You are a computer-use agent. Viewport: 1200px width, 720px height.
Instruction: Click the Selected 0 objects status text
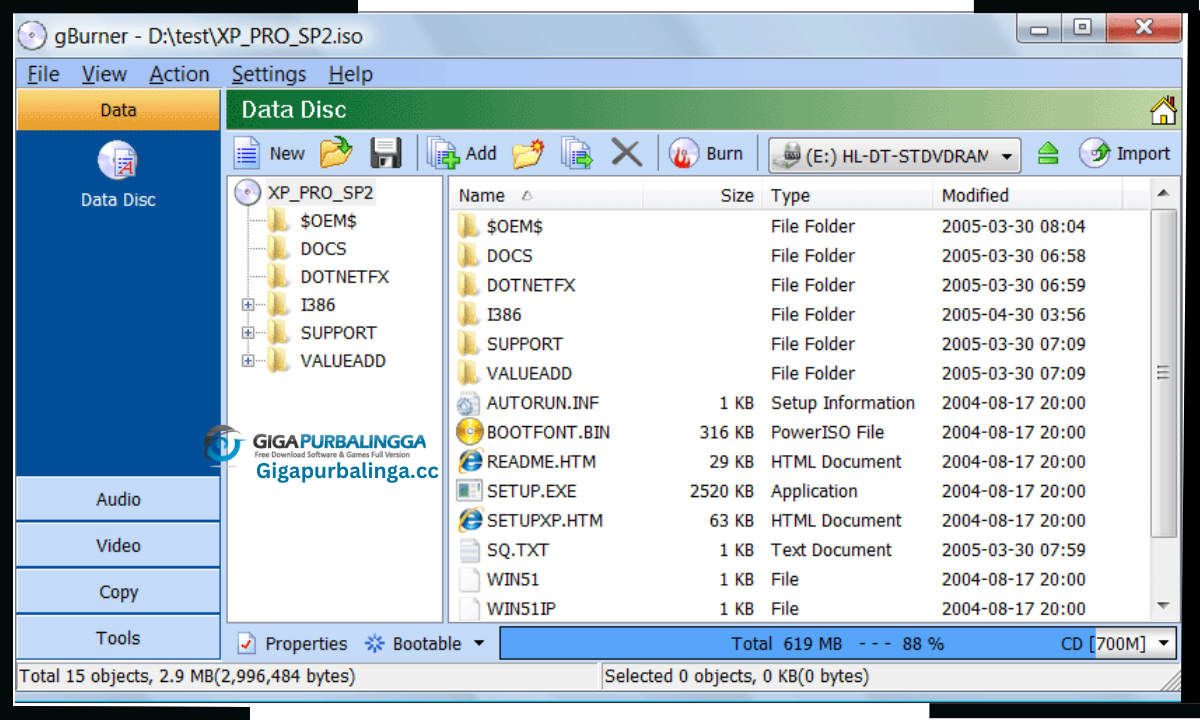click(736, 676)
